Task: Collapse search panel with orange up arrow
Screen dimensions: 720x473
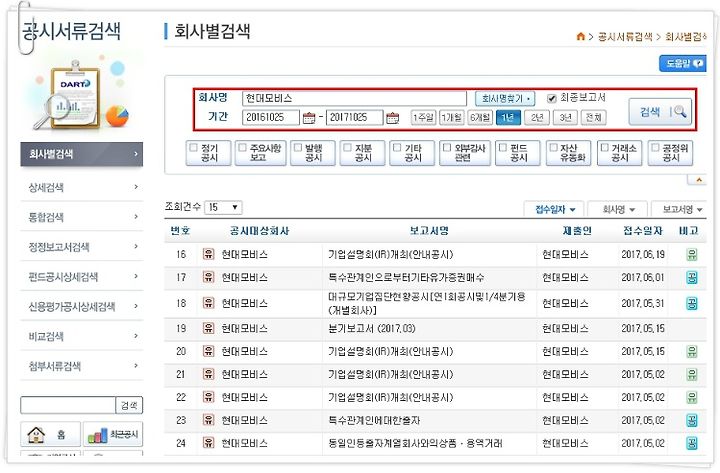Action: 698,180
